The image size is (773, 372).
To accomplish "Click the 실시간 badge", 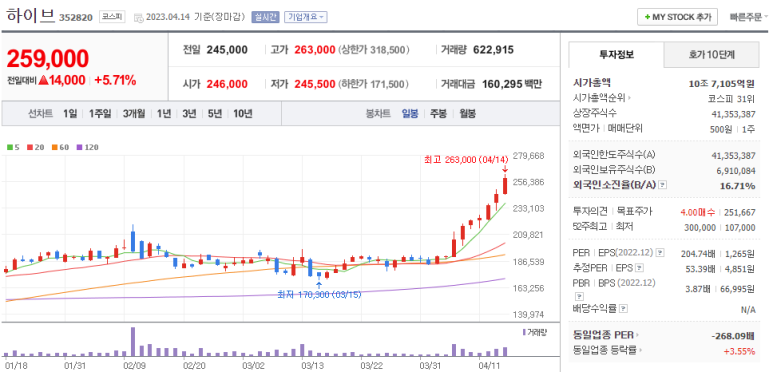I will (265, 17).
